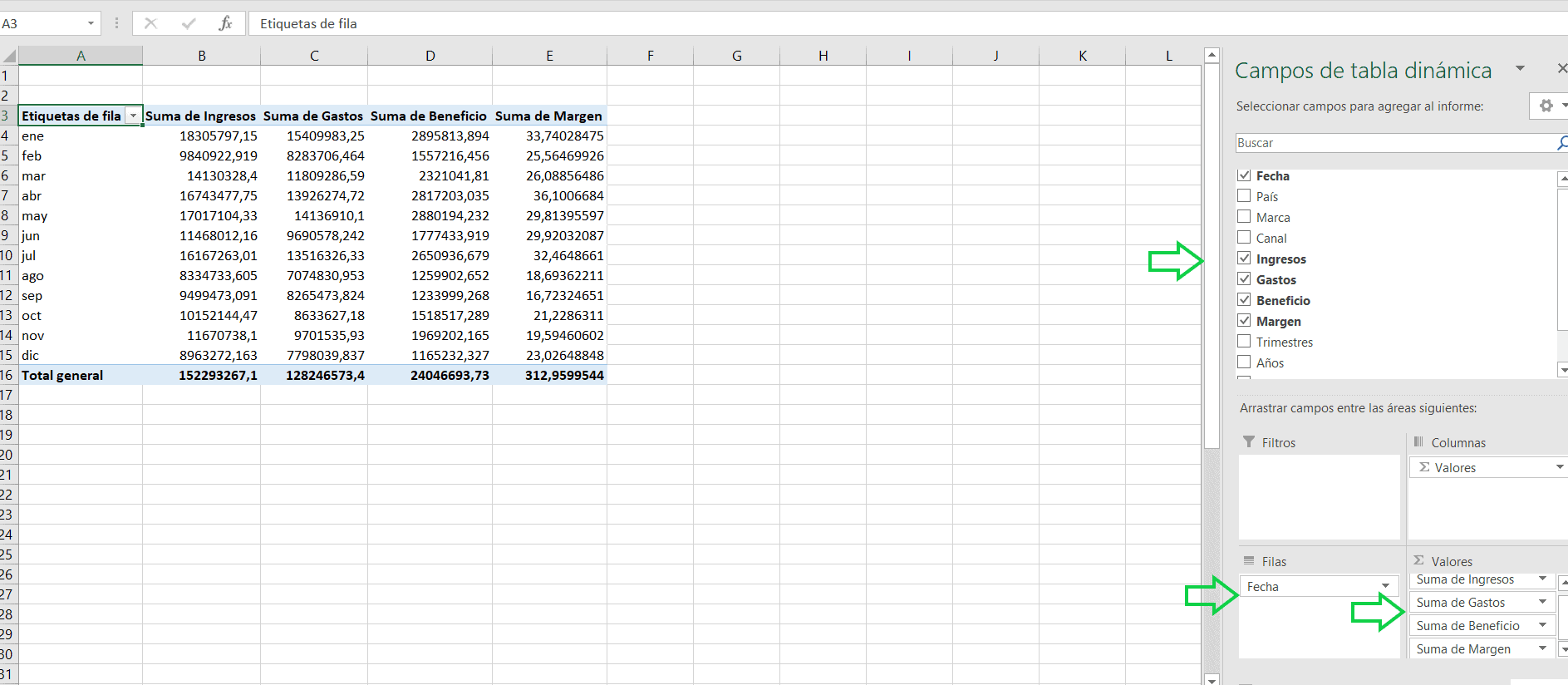This screenshot has width=1568, height=685.
Task: Select cell with value 18305797,15
Action: click(x=202, y=136)
